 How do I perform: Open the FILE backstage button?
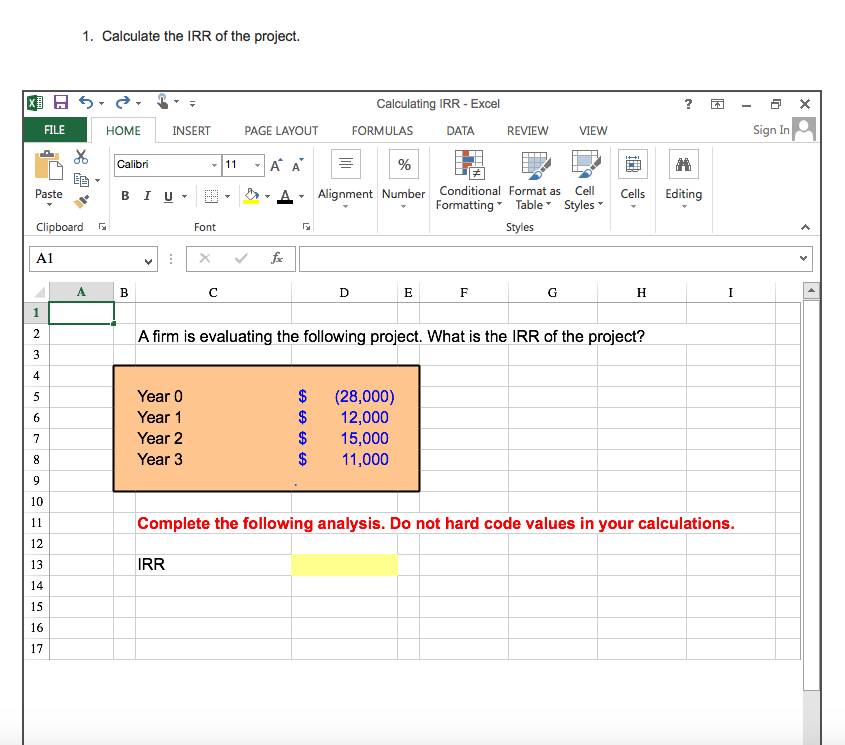point(54,130)
